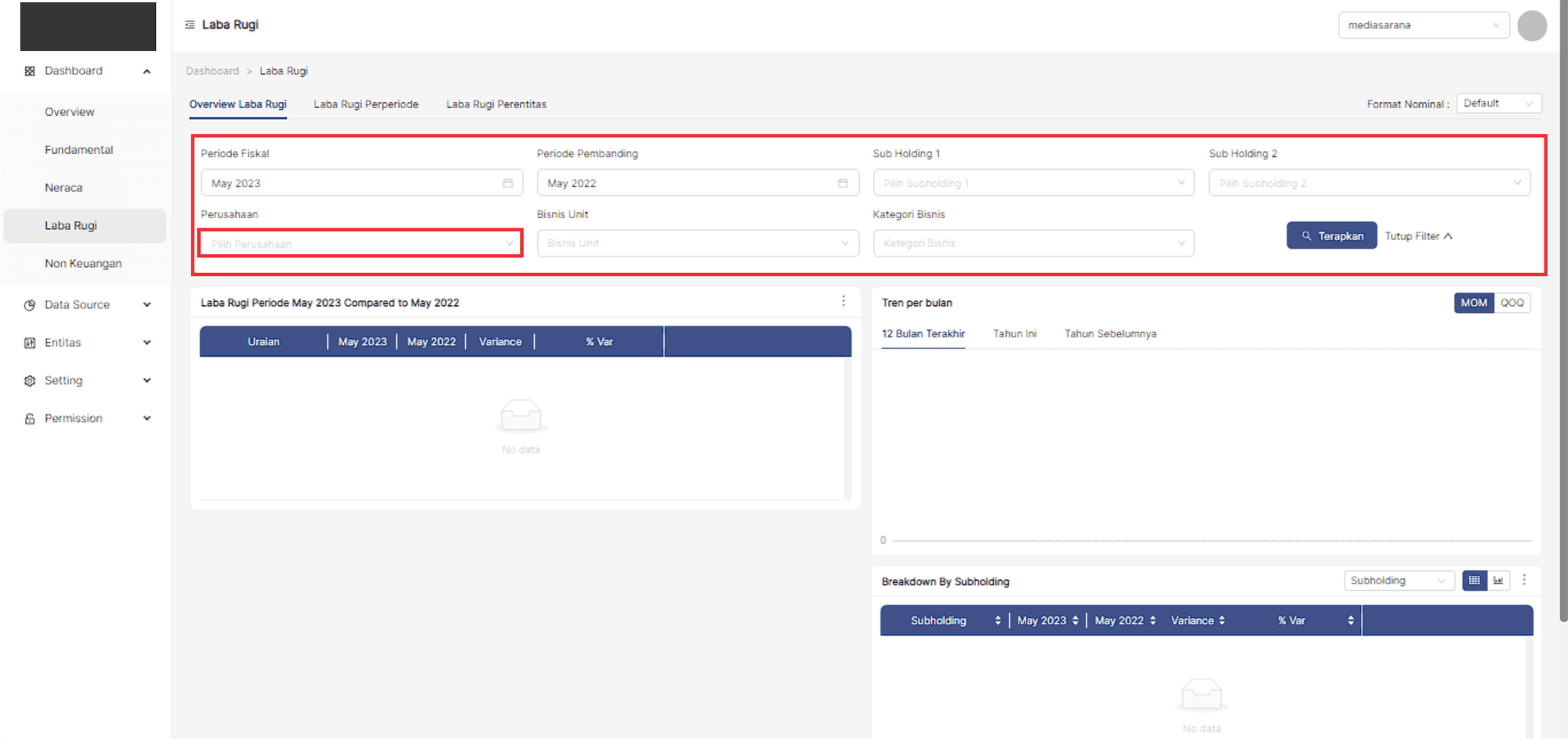Open three-dot menu of Breakdown By Subholding
This screenshot has width=1568, height=739.
tap(1524, 580)
